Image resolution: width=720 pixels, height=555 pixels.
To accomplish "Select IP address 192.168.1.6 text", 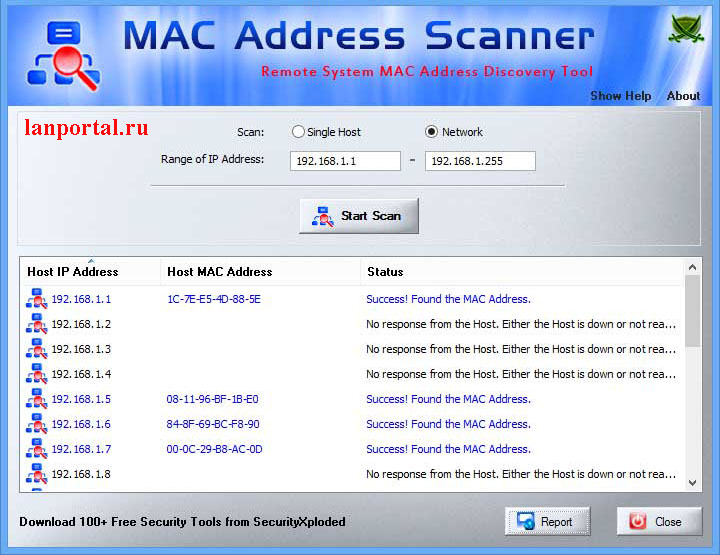I will tap(81, 424).
